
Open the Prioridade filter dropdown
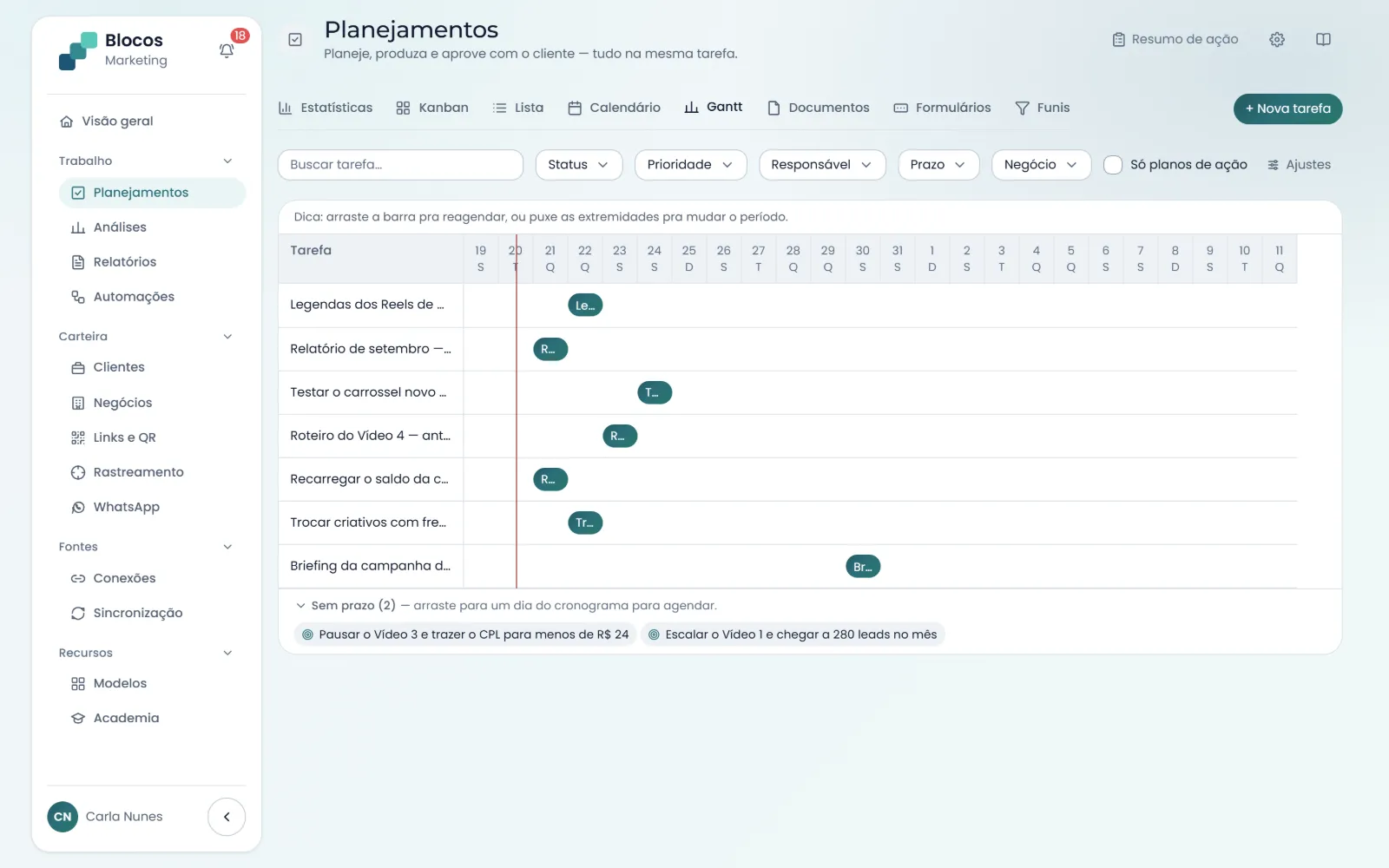690,165
